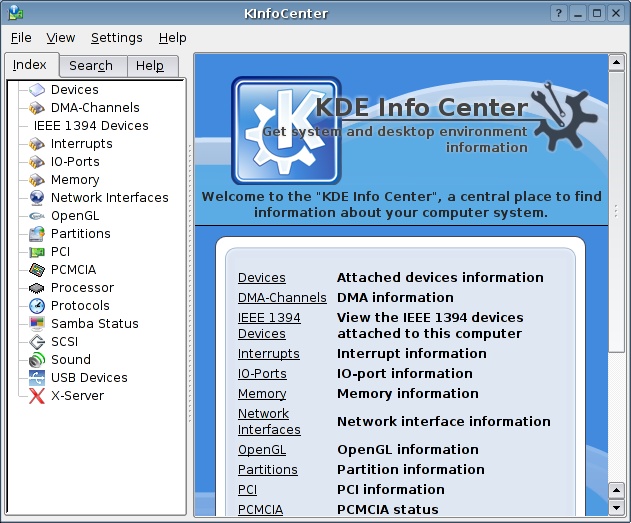631x523 pixels.
Task: Switch to the Help tab in sidebar
Action: pyautogui.click(x=153, y=66)
